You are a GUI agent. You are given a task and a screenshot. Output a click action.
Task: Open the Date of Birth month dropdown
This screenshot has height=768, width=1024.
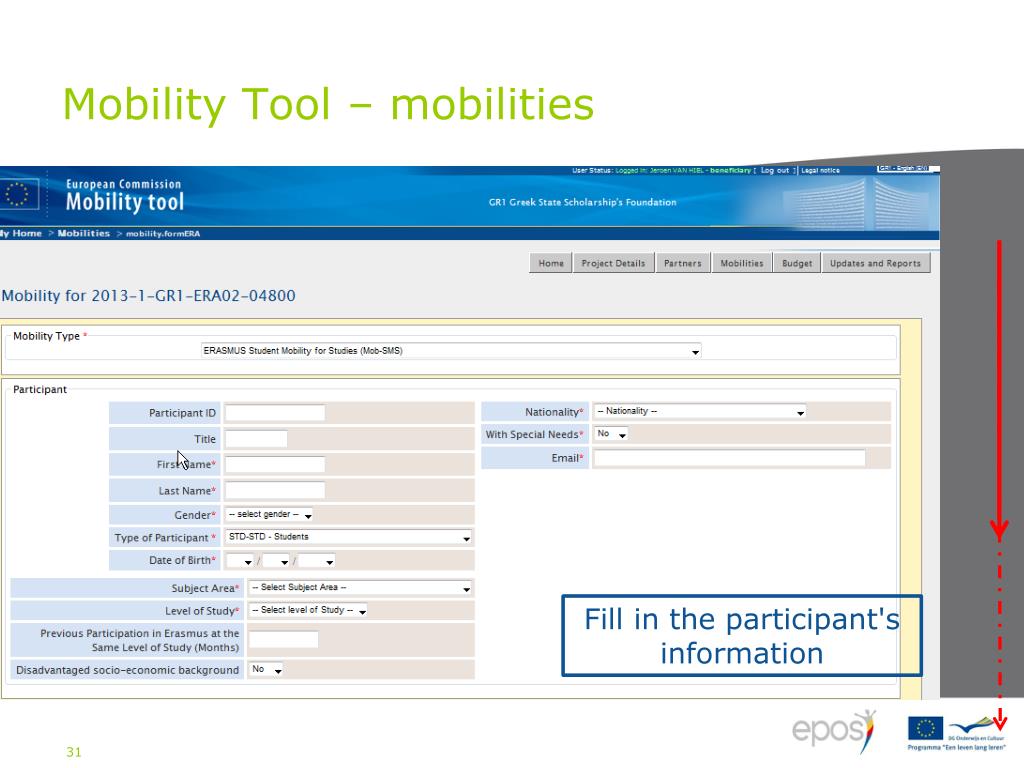(x=276, y=561)
